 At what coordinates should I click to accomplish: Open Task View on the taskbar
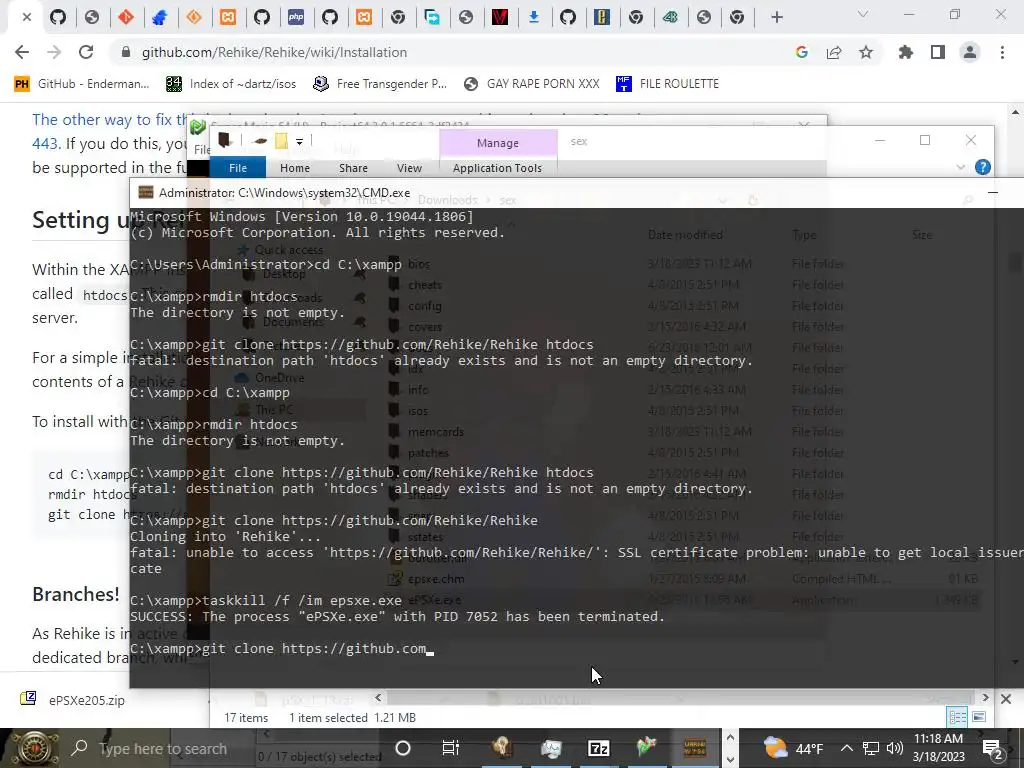point(451,748)
